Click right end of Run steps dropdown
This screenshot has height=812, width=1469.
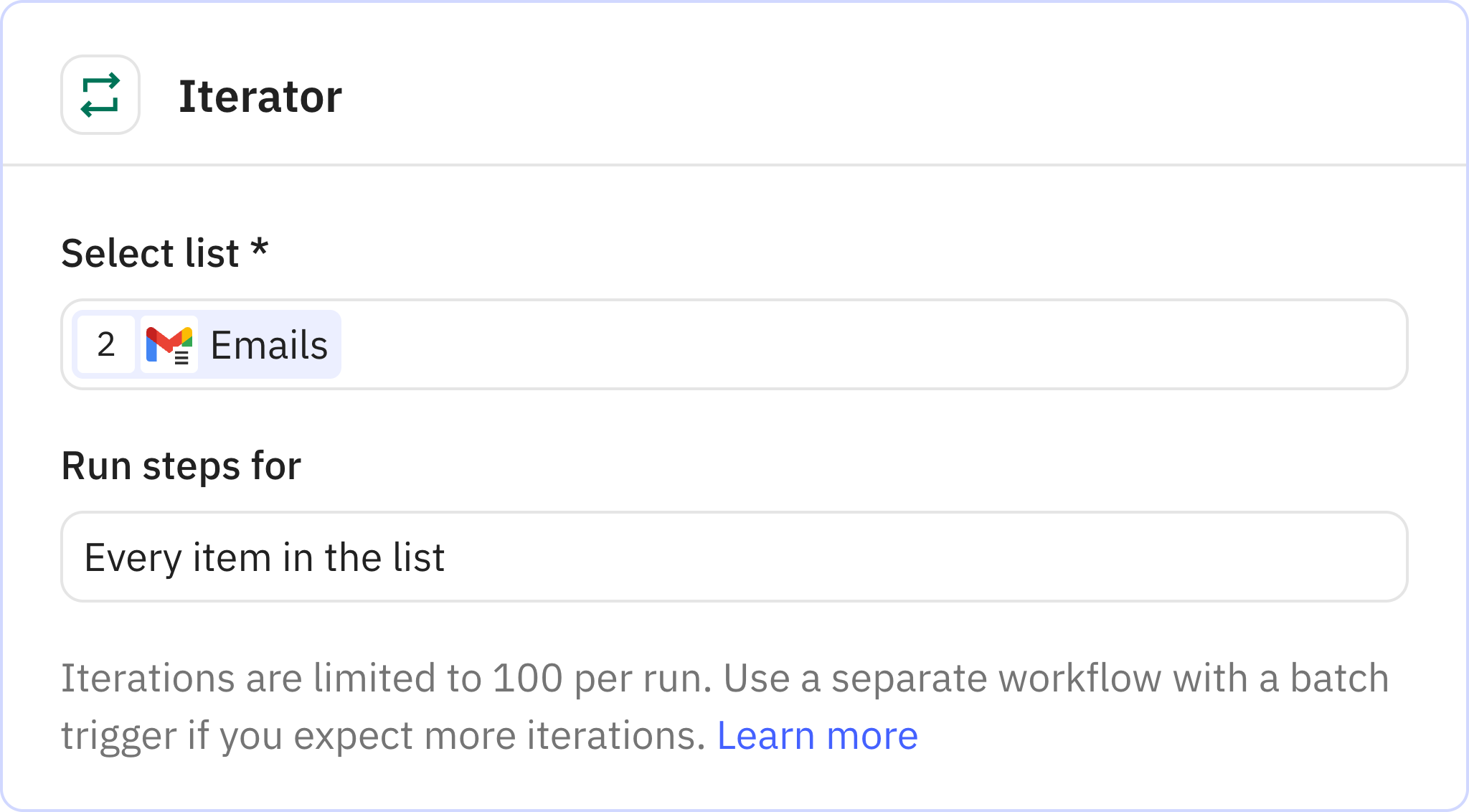click(x=1363, y=557)
